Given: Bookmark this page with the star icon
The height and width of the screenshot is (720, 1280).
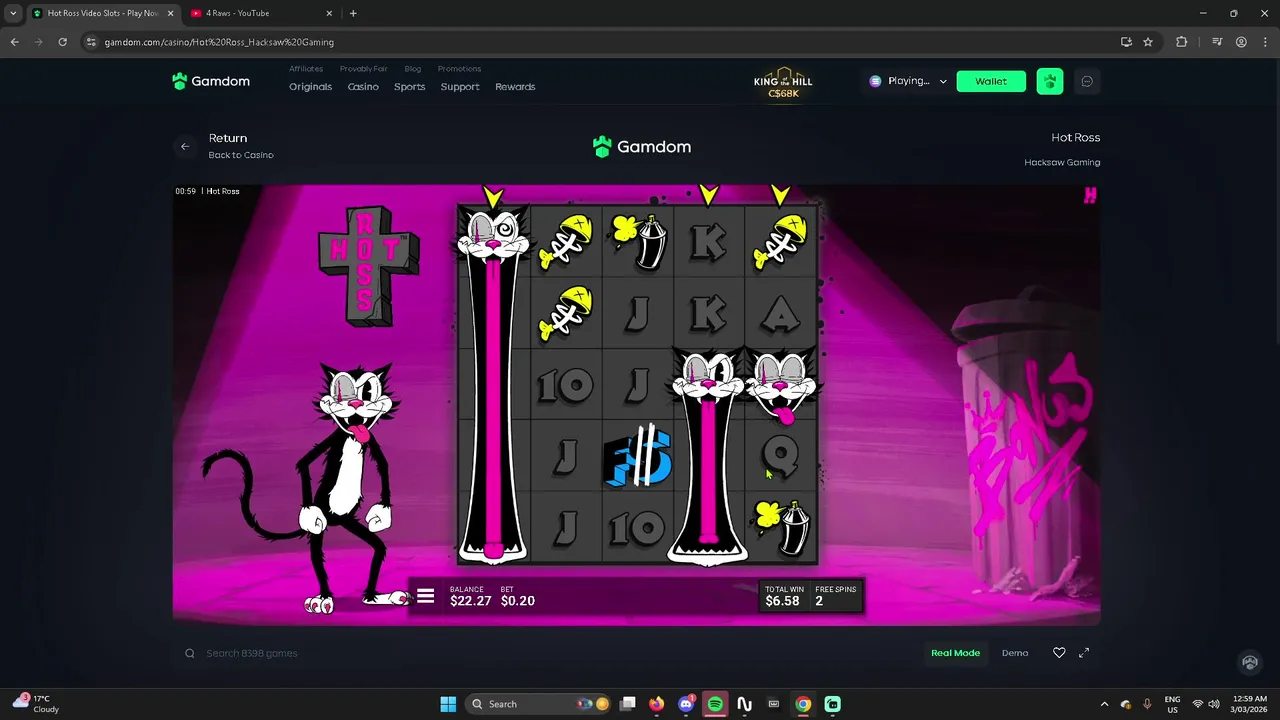Looking at the screenshot, I should tap(1148, 42).
